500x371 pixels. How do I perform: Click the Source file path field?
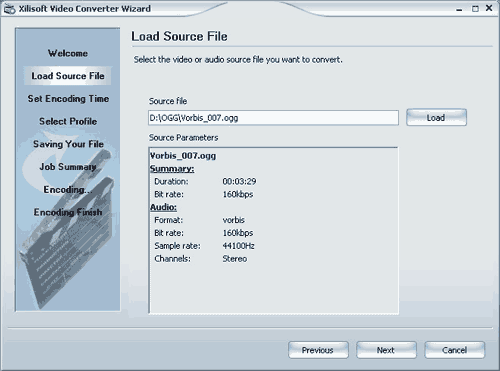click(x=273, y=118)
